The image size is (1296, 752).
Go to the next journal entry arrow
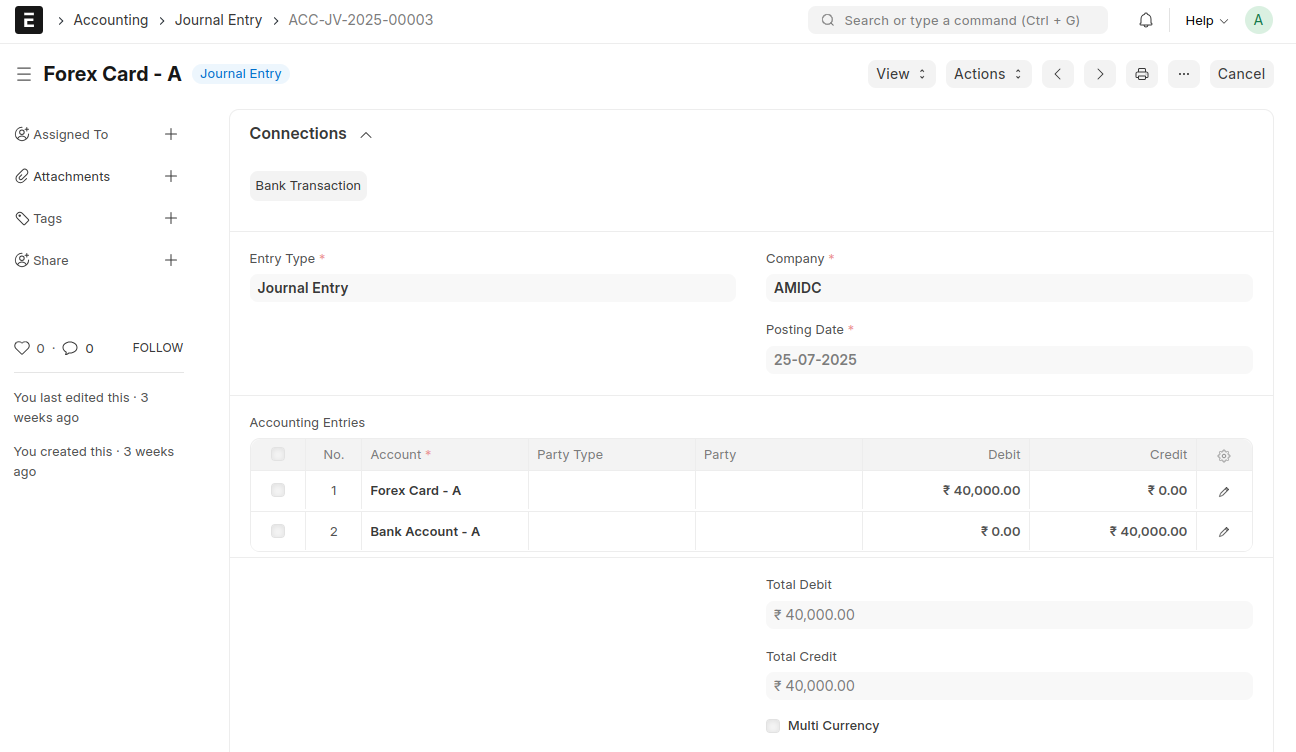(x=1100, y=74)
